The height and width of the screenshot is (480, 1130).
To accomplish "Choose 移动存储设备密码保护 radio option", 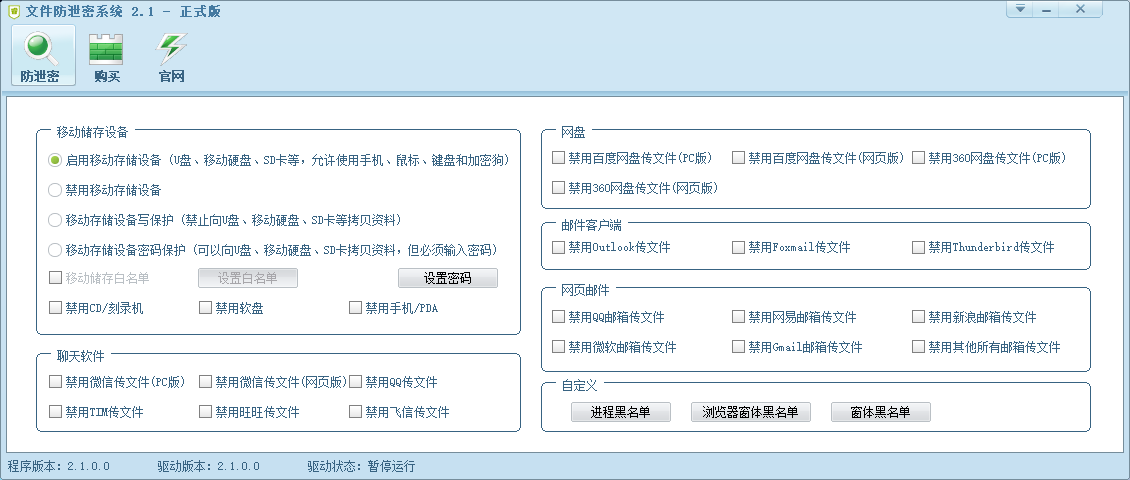I will point(56,250).
